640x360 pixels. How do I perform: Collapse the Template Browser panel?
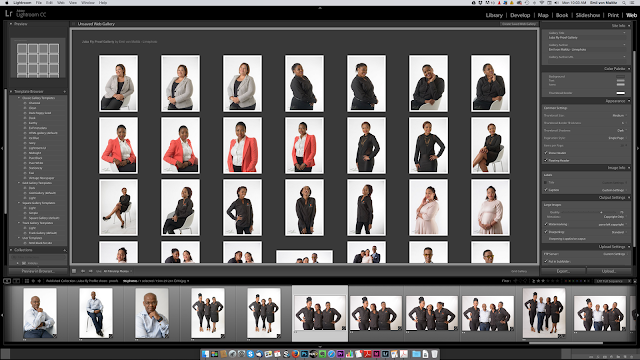point(11,91)
